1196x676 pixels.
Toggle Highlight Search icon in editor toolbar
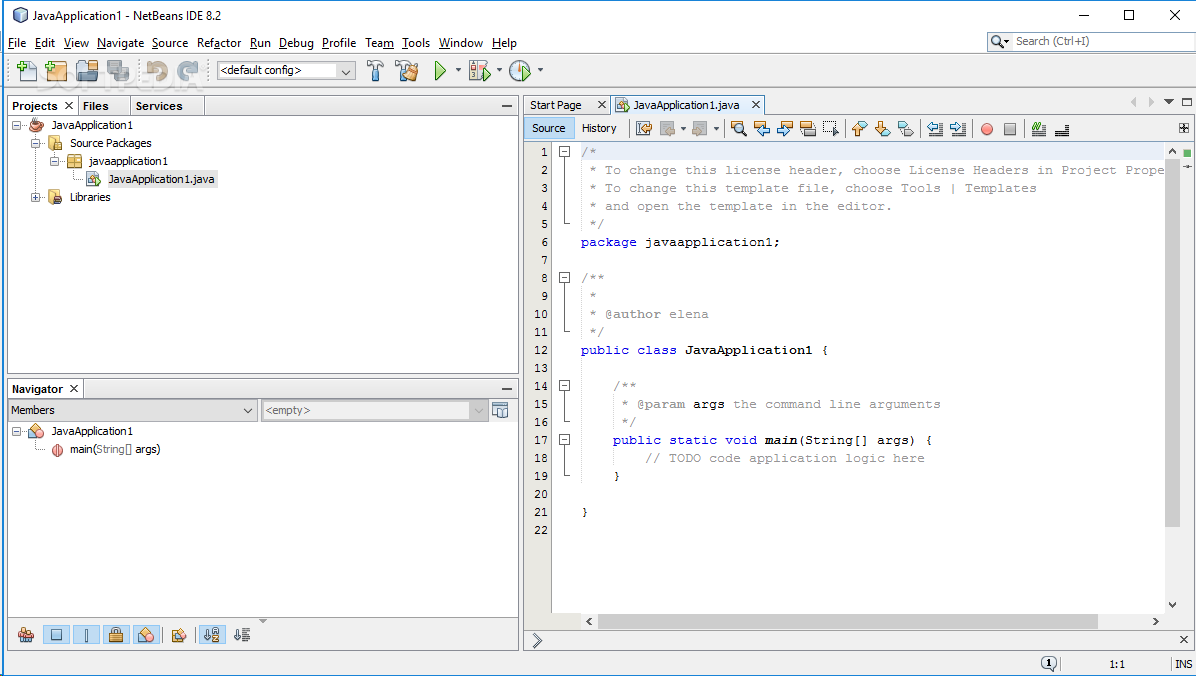click(x=808, y=129)
